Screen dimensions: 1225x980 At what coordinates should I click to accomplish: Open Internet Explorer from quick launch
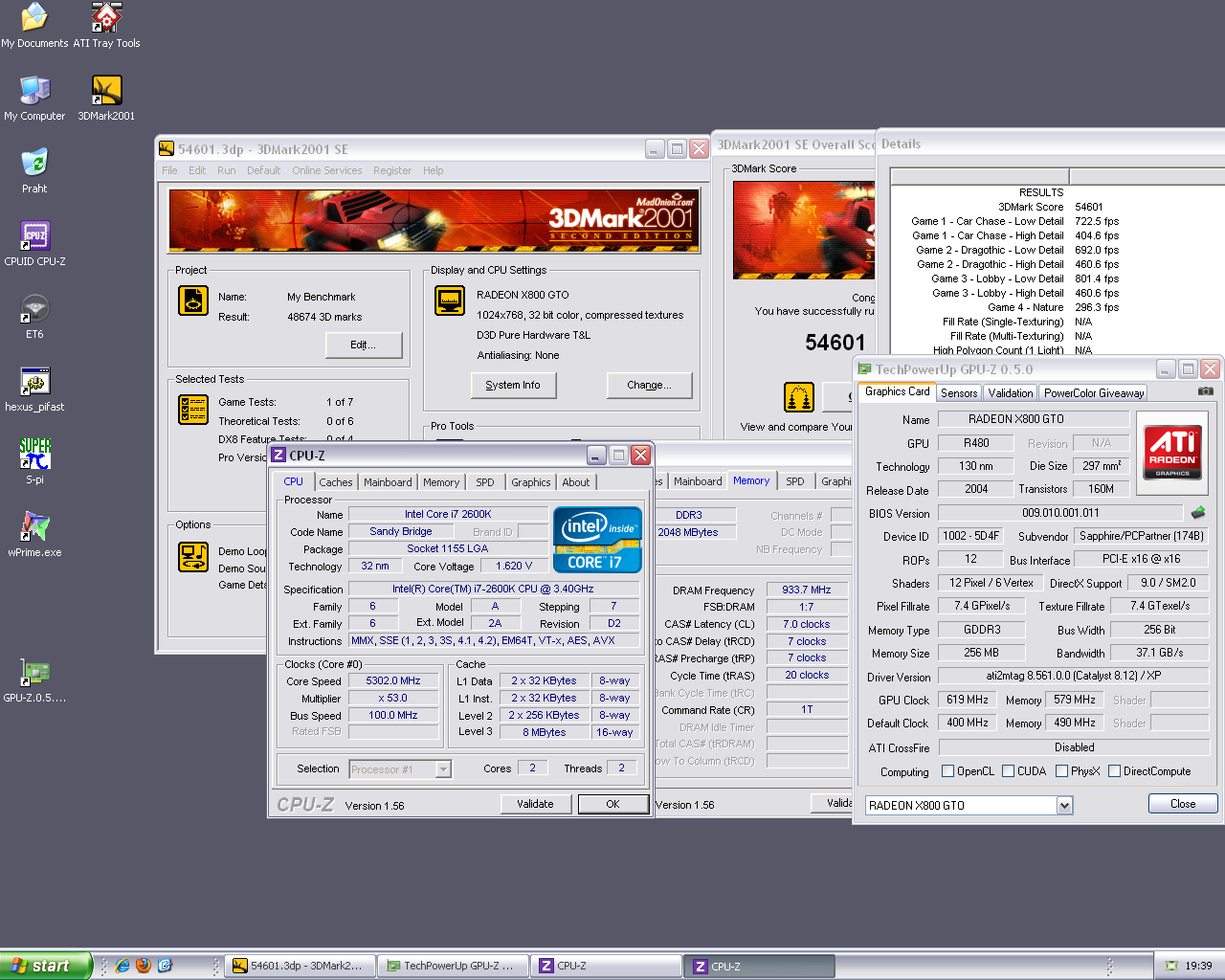[122, 966]
